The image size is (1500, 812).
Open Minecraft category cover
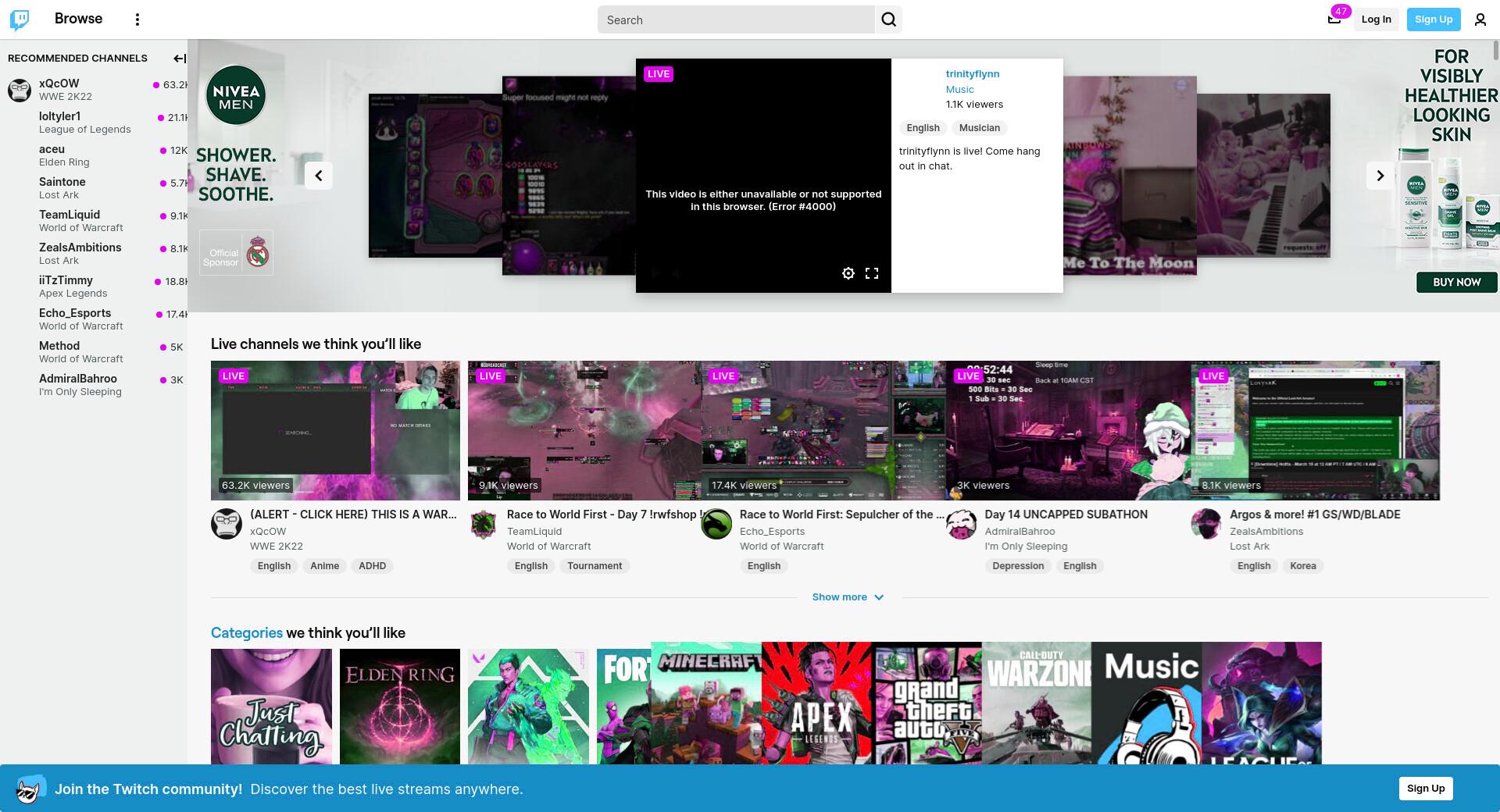(x=706, y=703)
